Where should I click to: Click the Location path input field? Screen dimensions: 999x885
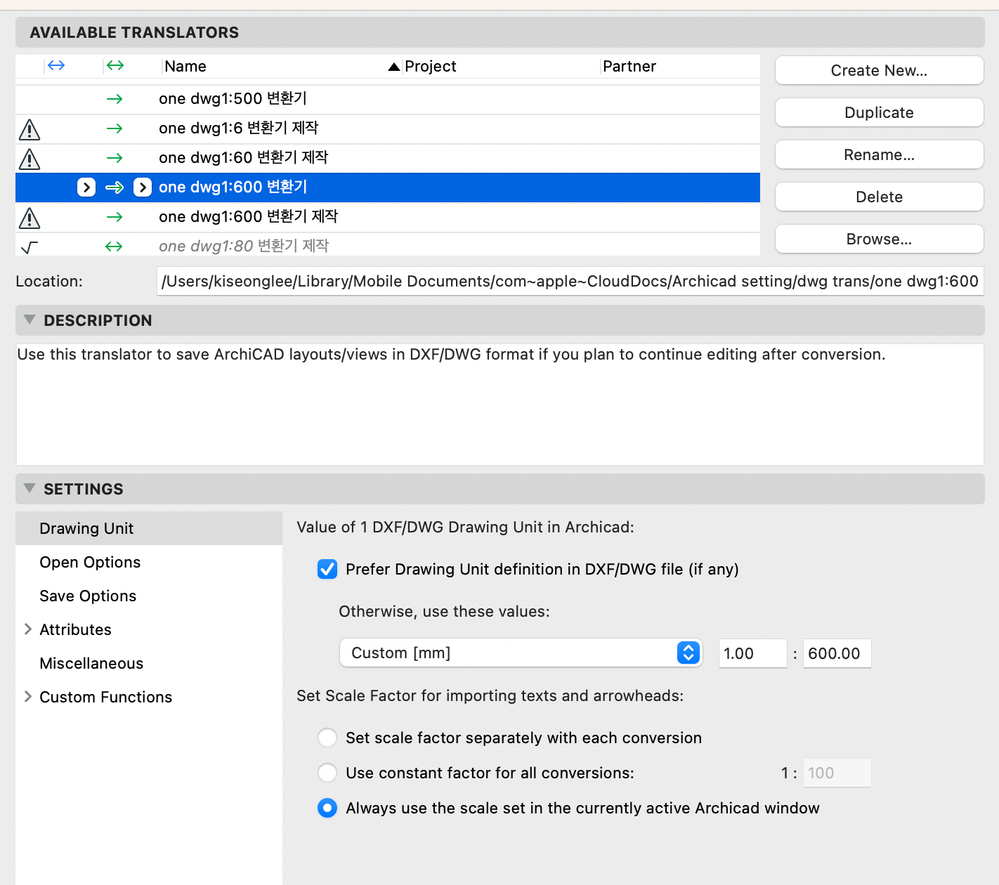[x=570, y=281]
